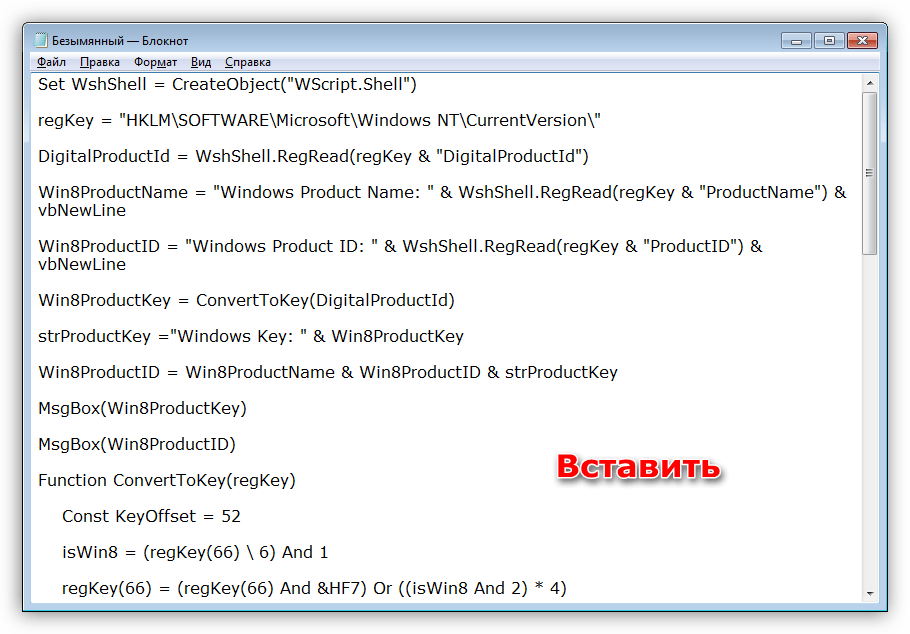
Task: Click the MsgBox(Win8ProductKey) line
Action: 142,408
